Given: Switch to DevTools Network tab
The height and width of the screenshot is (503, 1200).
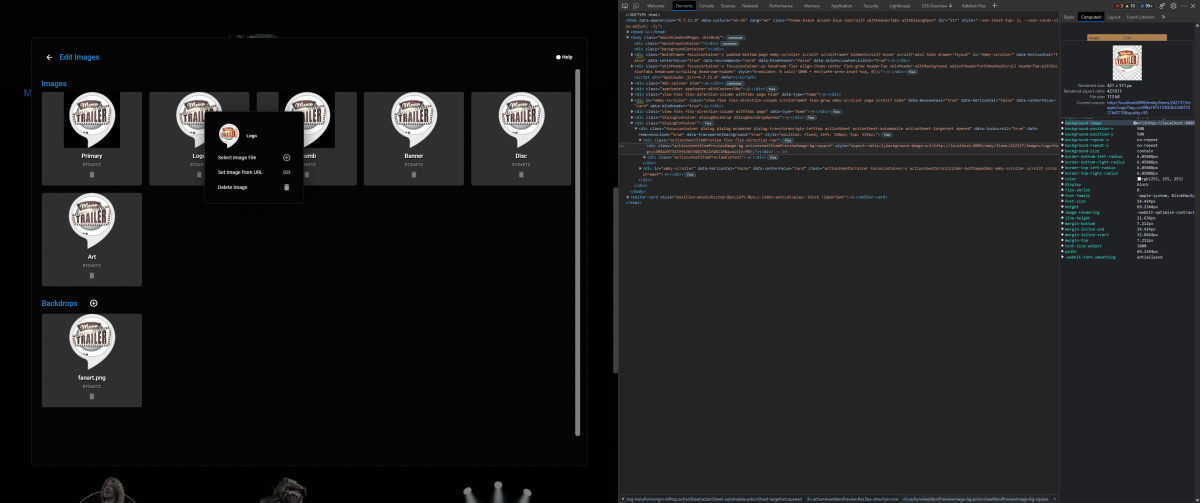Looking at the screenshot, I should coord(750,6).
